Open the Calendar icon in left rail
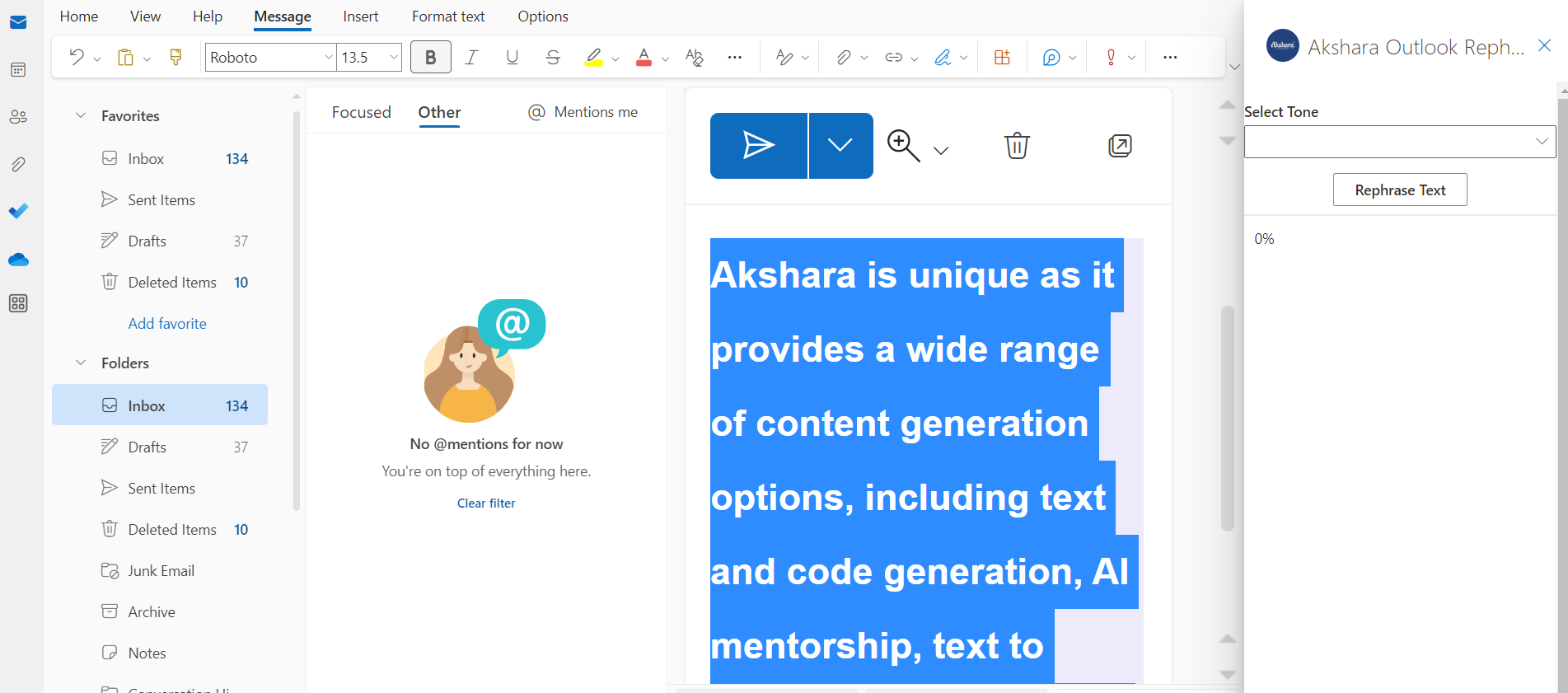 click(18, 70)
